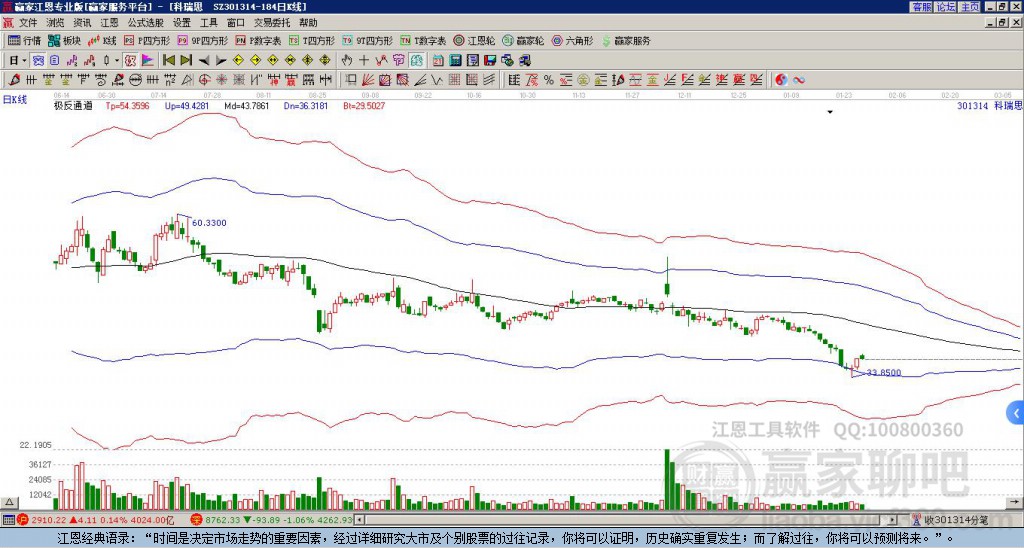Open the 板块 sector view

(64, 40)
